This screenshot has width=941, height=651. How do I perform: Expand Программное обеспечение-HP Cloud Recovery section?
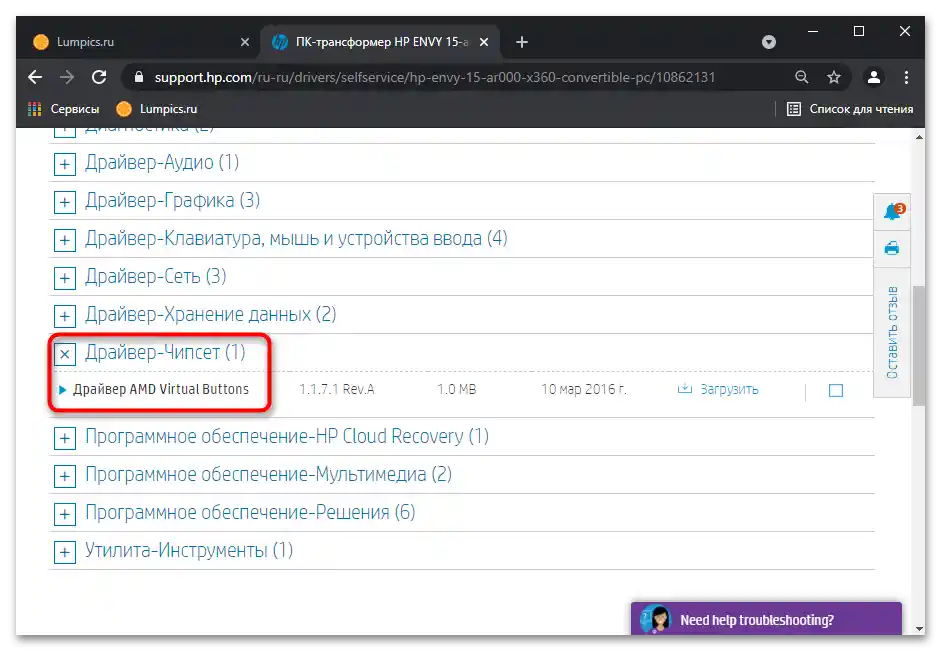[x=65, y=438]
